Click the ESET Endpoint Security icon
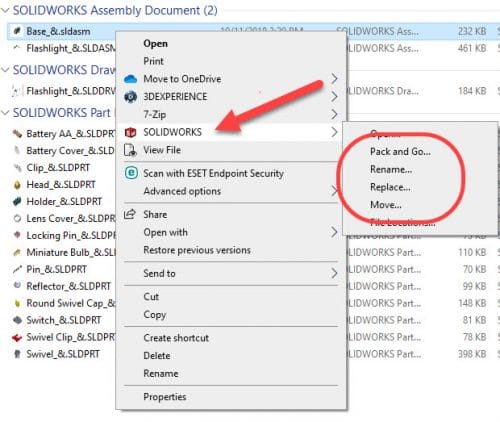Screen dimensions: 500x422 point(131,173)
